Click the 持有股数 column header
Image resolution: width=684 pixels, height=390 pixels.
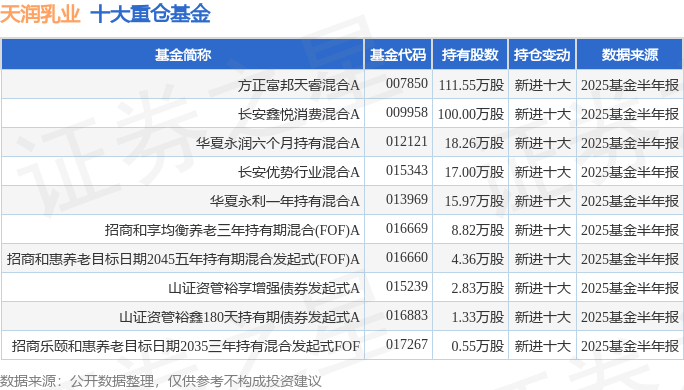pos(470,55)
